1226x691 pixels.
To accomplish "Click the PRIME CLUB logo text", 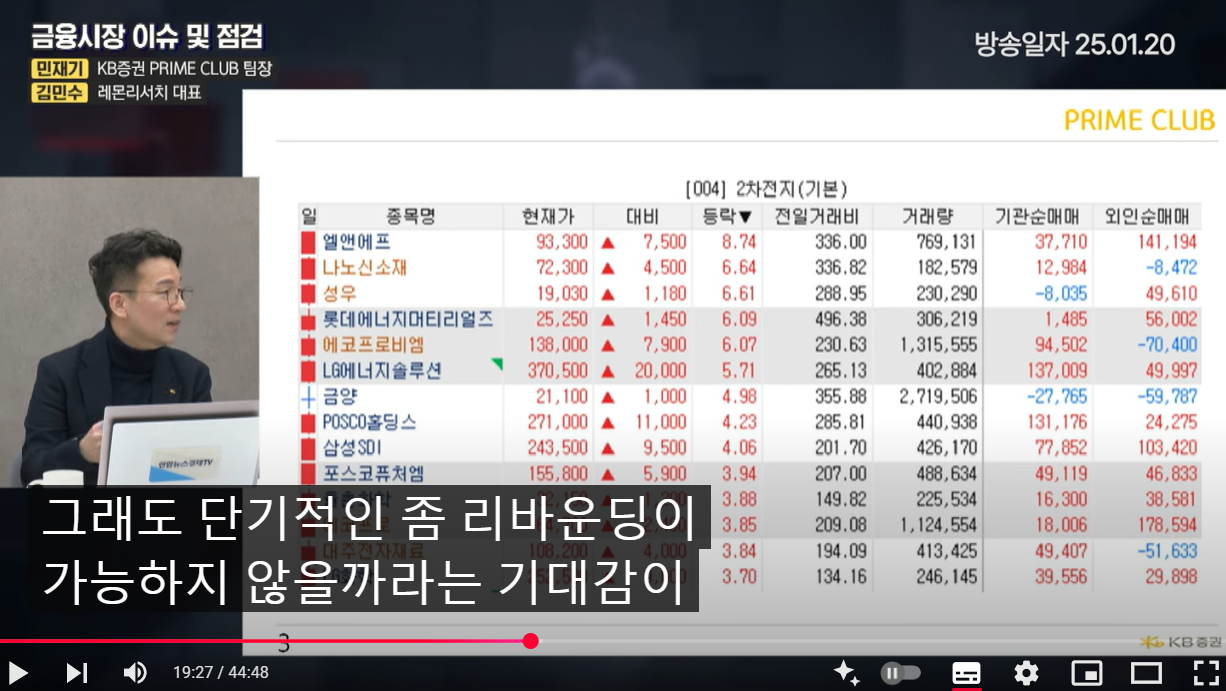I will [1139, 121].
